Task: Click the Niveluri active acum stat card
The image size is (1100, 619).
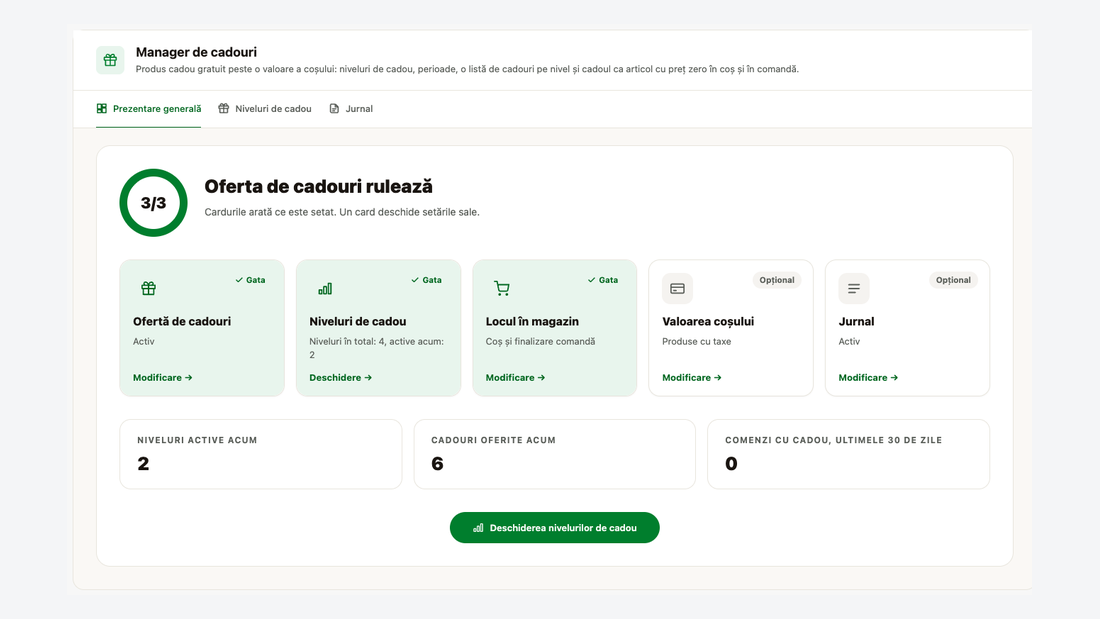Action: coord(261,454)
